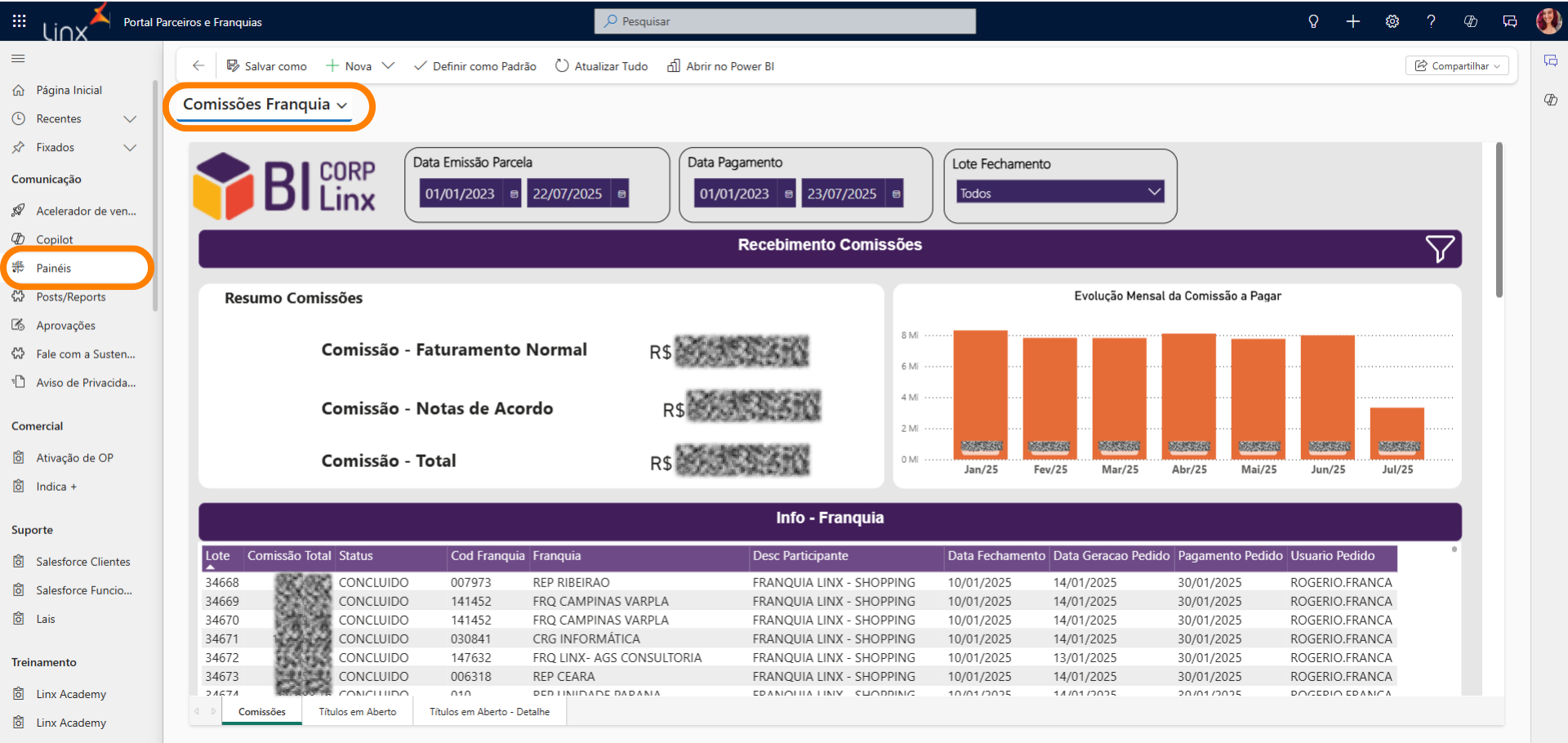Click the plus icon in top bar
Image resolution: width=1568 pixels, height=743 pixels.
(1352, 21)
